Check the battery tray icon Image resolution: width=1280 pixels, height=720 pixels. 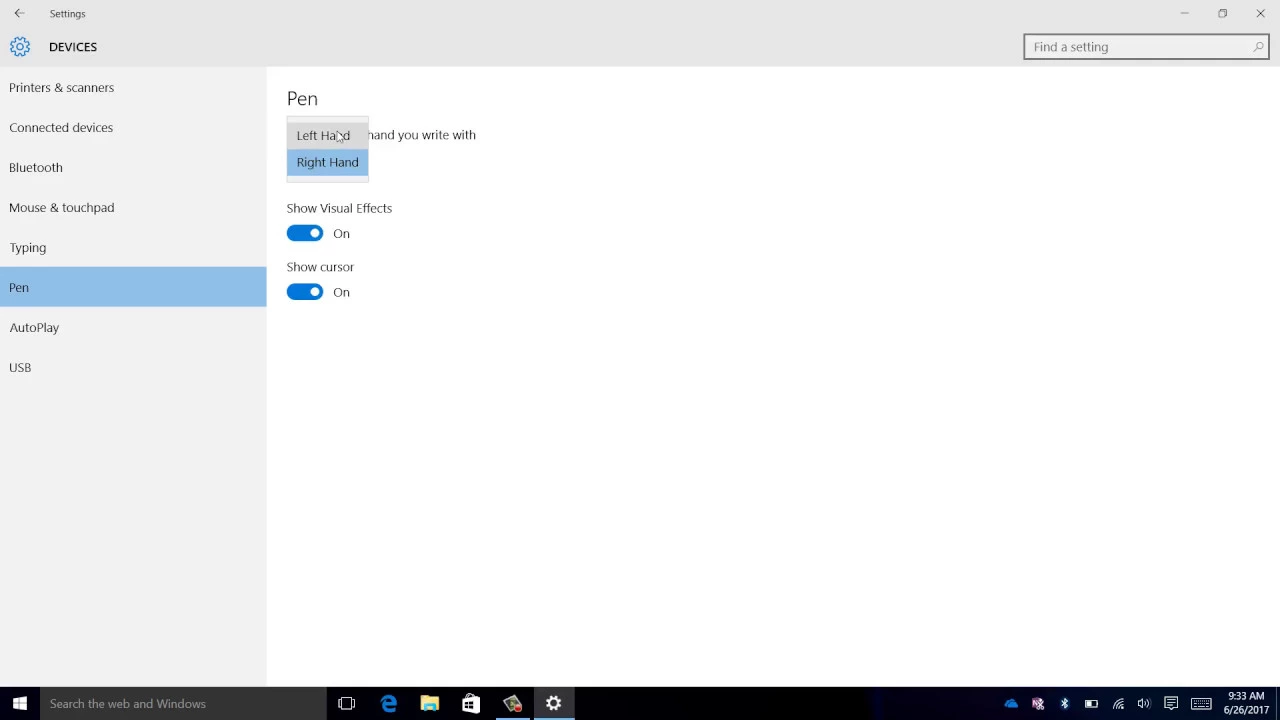pyautogui.click(x=1091, y=704)
